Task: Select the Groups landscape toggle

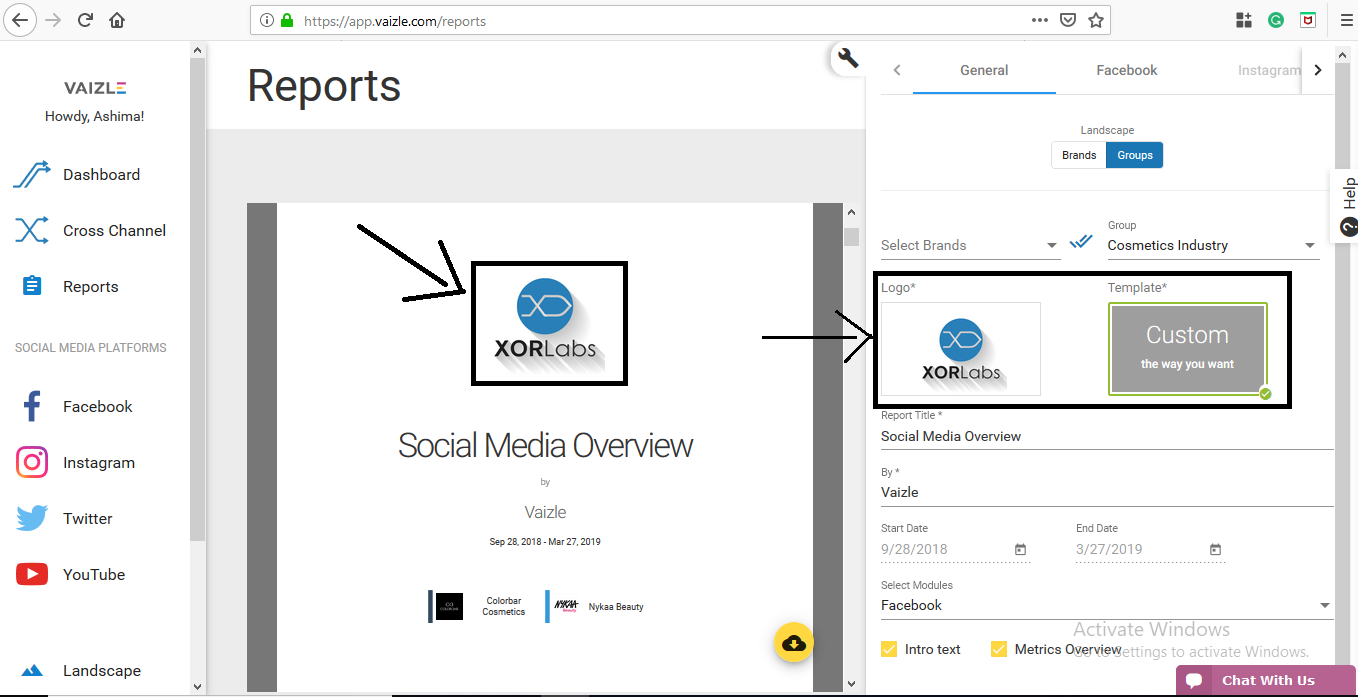Action: (x=1135, y=155)
